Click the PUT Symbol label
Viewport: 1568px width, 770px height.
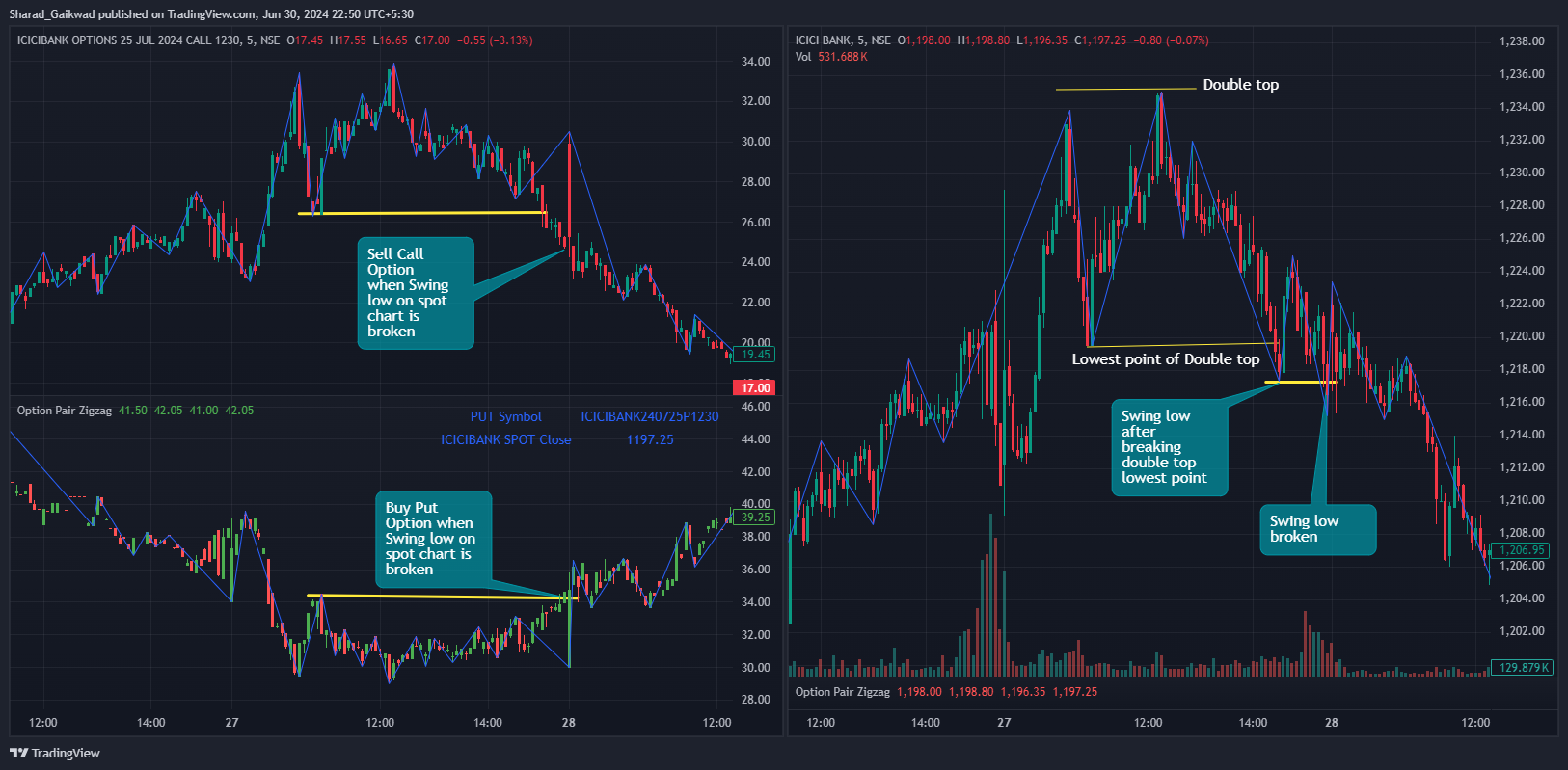pos(505,416)
